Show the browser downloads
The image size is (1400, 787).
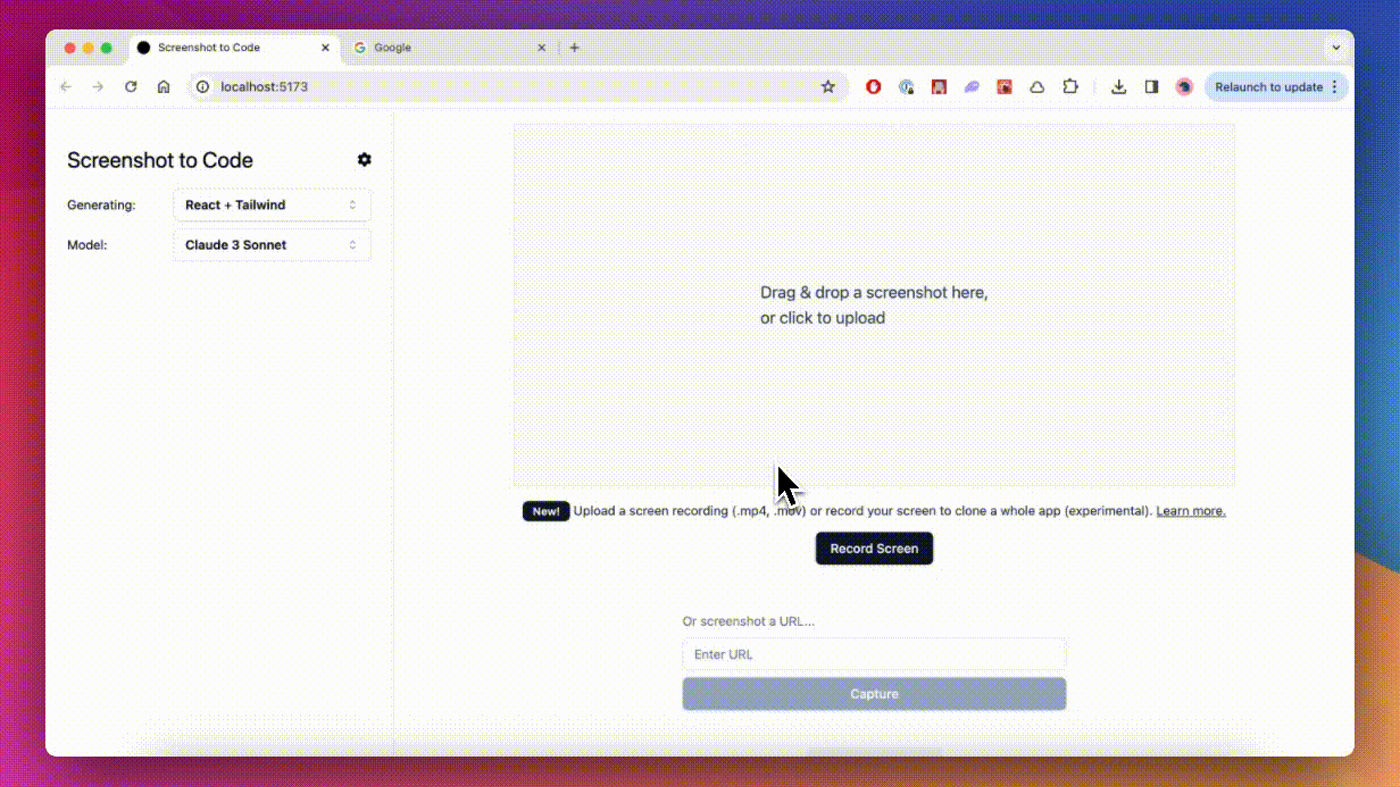point(1119,87)
